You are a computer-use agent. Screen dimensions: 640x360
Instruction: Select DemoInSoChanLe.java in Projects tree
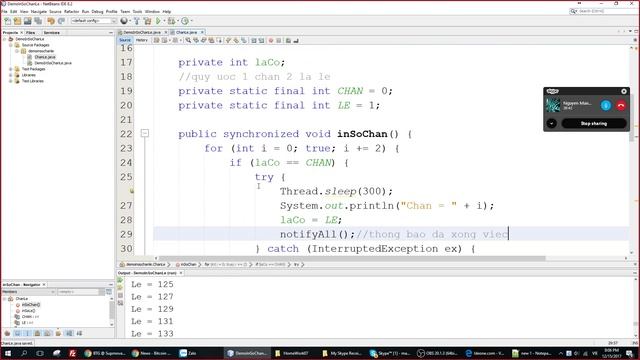click(x=53, y=63)
